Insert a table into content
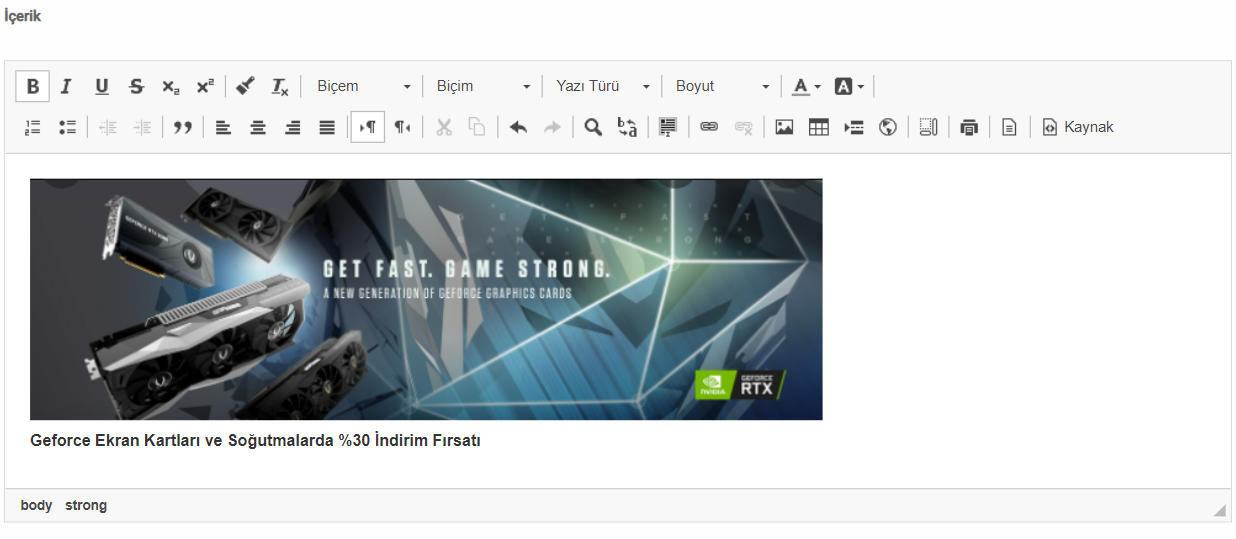Screen dimensions: 1236x539 (x=818, y=127)
